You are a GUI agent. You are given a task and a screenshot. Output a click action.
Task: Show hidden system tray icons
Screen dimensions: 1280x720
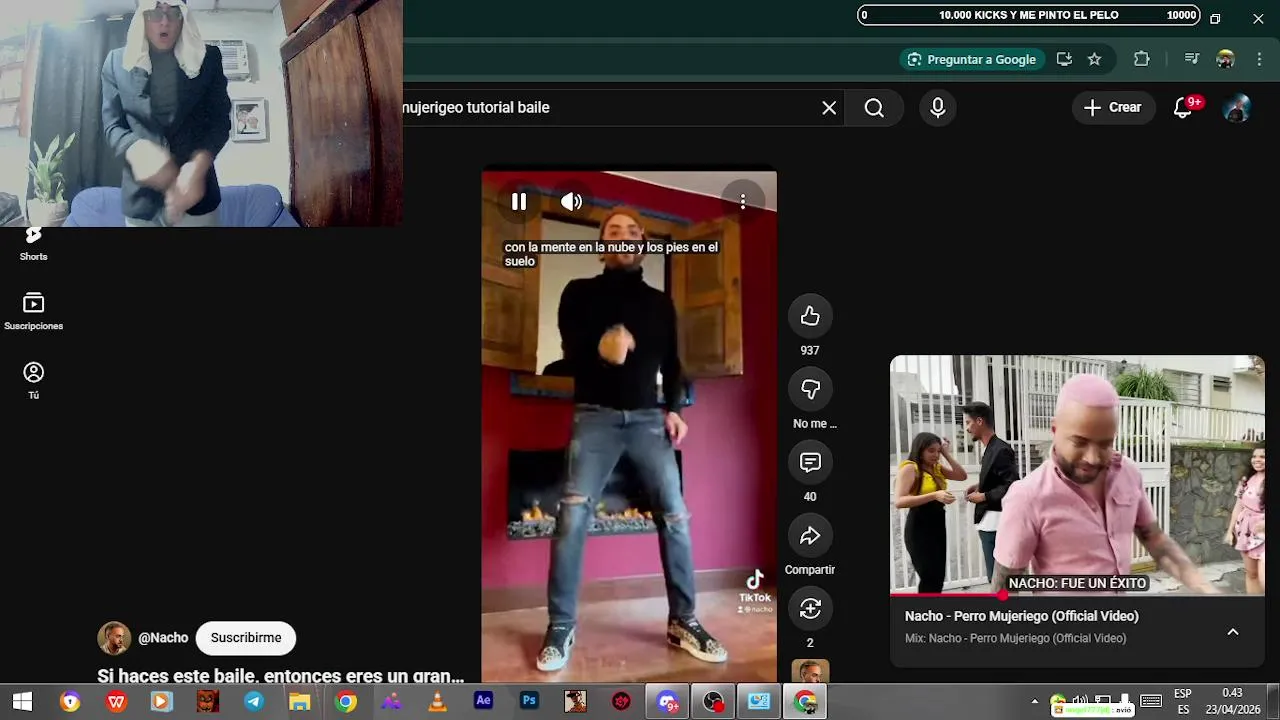pyautogui.click(x=1035, y=702)
